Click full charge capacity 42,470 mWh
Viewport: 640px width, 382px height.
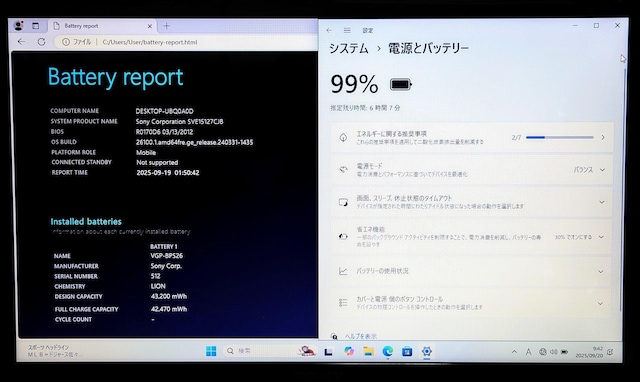pos(169,309)
